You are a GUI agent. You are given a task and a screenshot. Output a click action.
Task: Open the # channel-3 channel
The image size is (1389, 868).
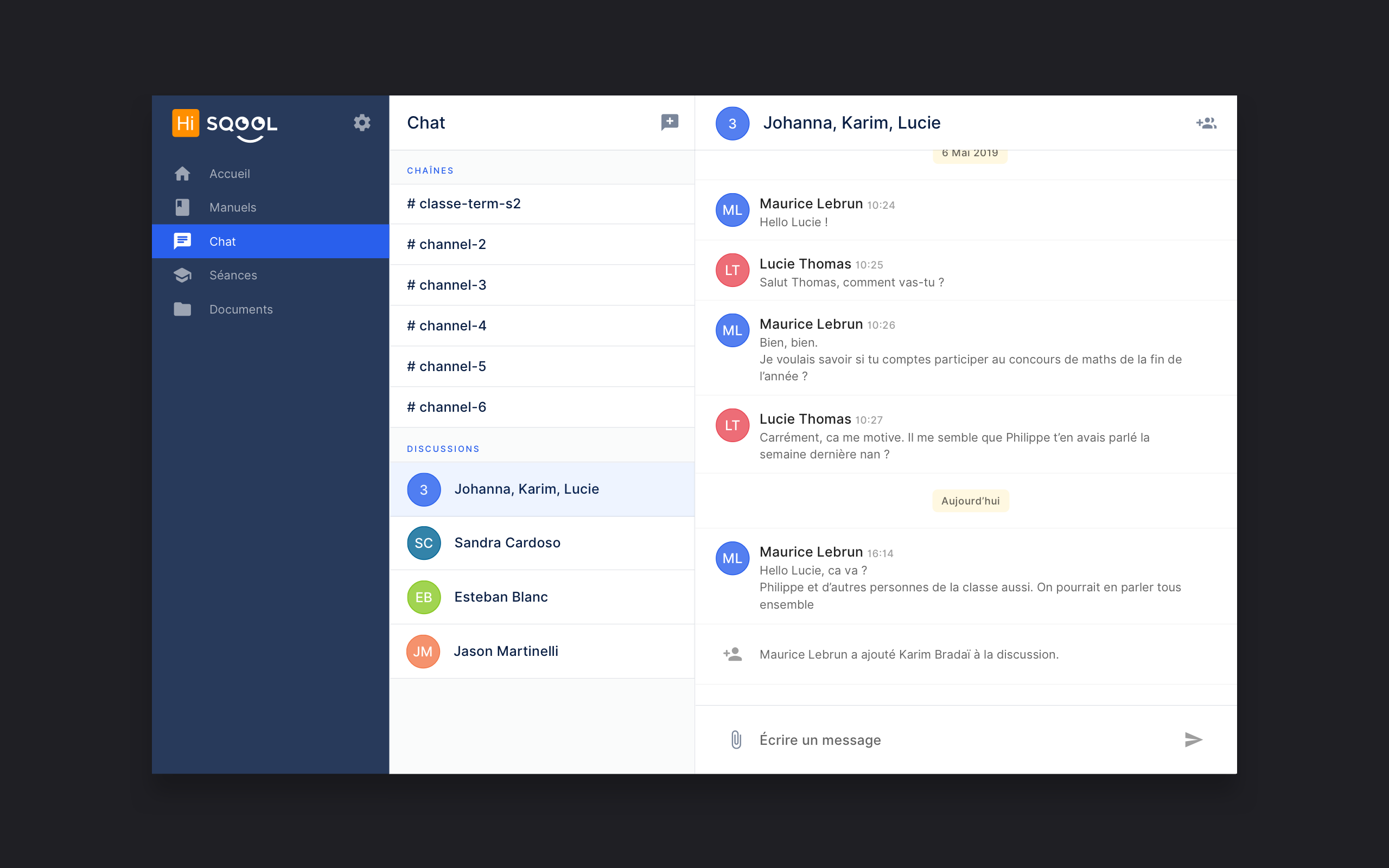point(542,285)
